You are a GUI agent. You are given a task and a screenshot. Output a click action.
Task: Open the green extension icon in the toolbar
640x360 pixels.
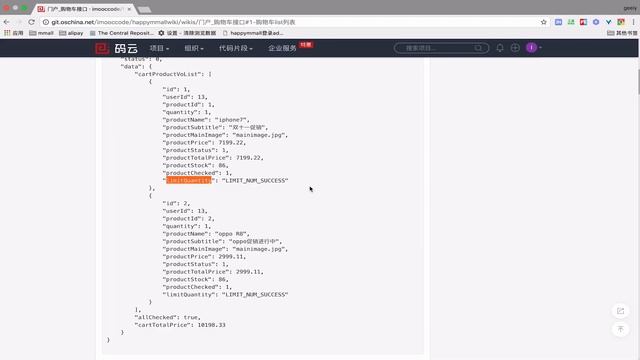[571, 22]
